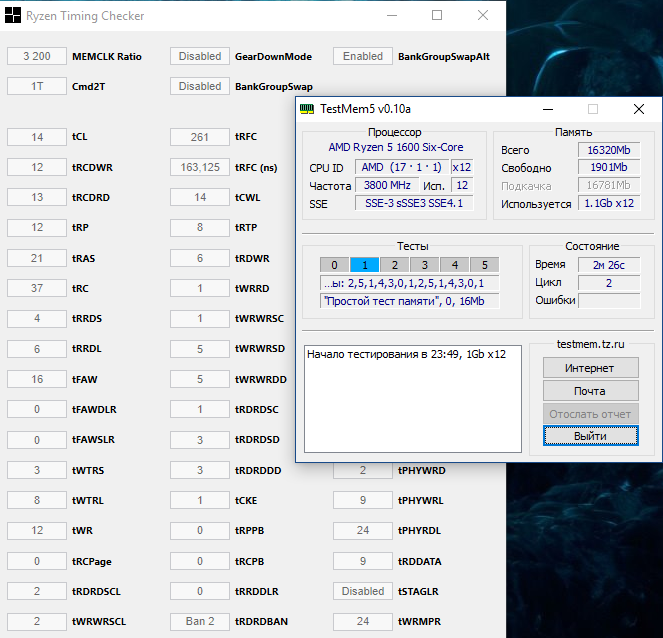Click the free memory value 1901Mb
Image resolution: width=663 pixels, height=638 pixels.
tap(609, 167)
